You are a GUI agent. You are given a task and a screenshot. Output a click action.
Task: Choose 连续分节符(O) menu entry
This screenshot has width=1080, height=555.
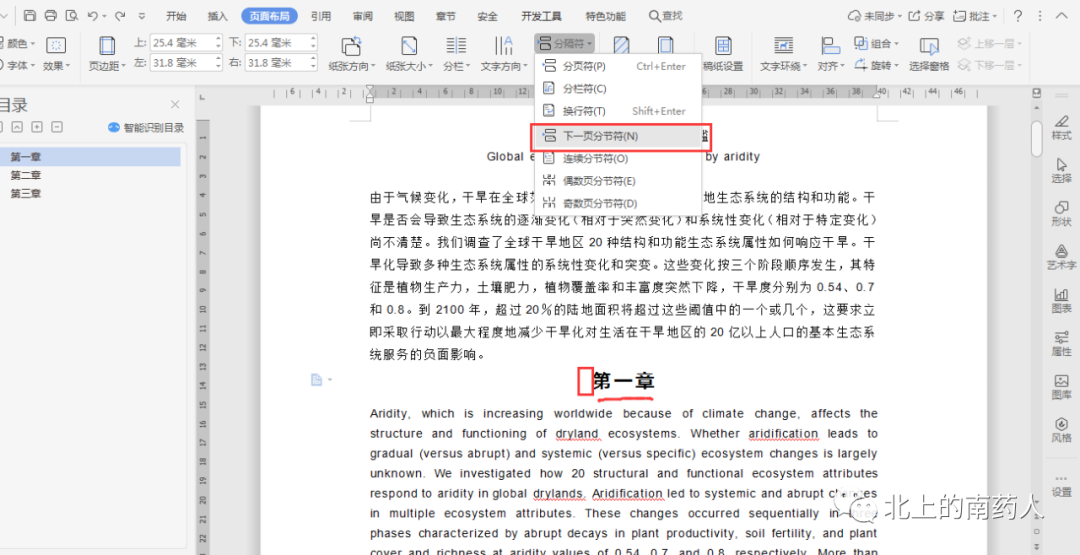coord(595,158)
